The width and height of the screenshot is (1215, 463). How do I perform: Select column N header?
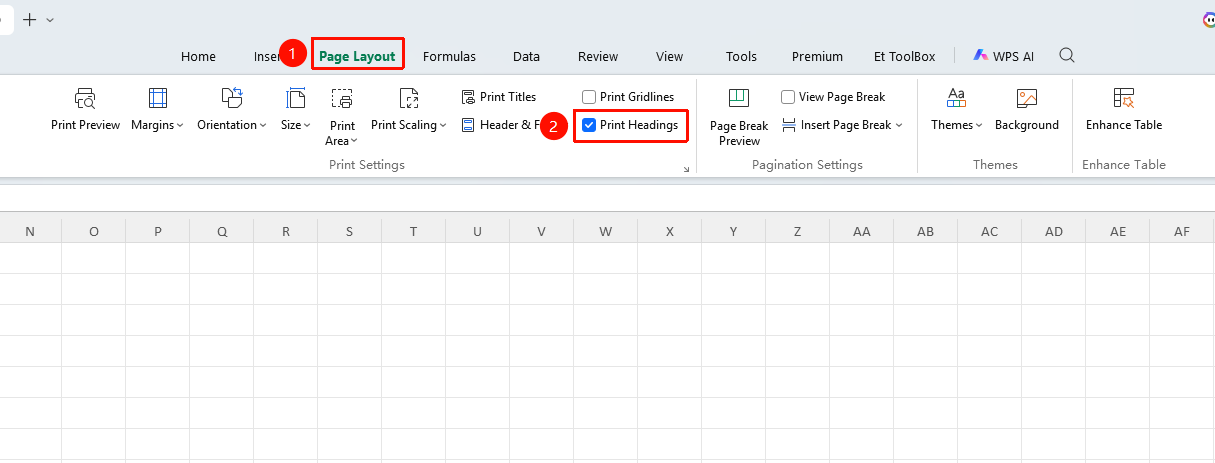pos(30,231)
